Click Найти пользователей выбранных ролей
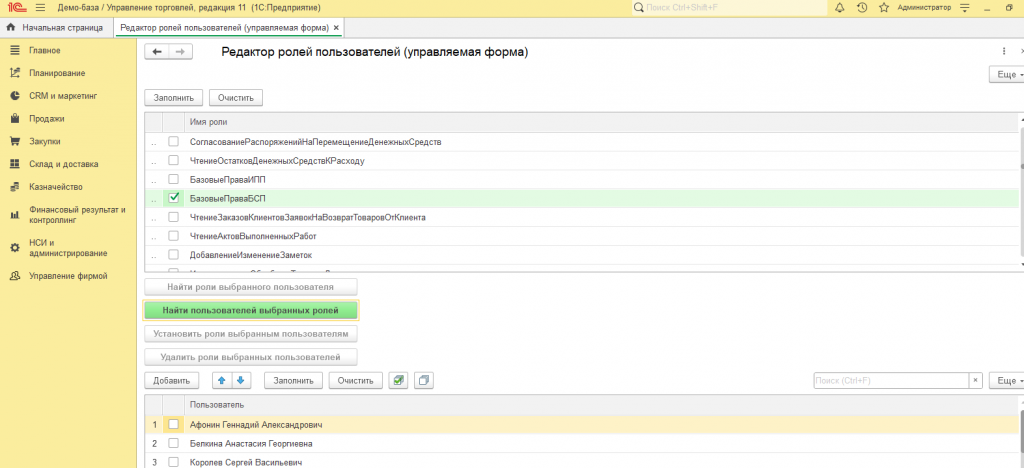This screenshot has width=1024, height=468. (x=251, y=311)
